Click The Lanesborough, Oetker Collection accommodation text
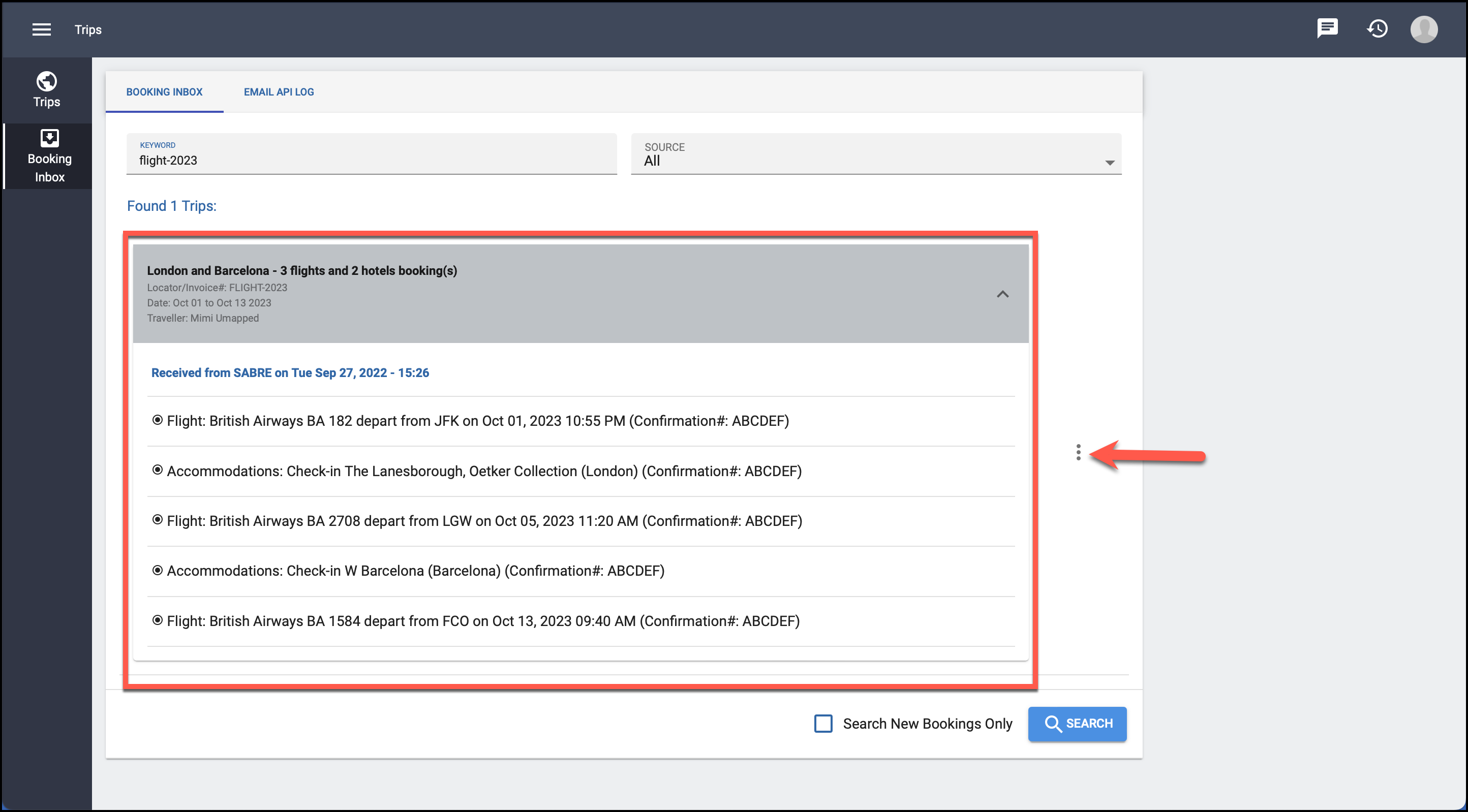Screen dimensions: 1468x812 [484, 471]
